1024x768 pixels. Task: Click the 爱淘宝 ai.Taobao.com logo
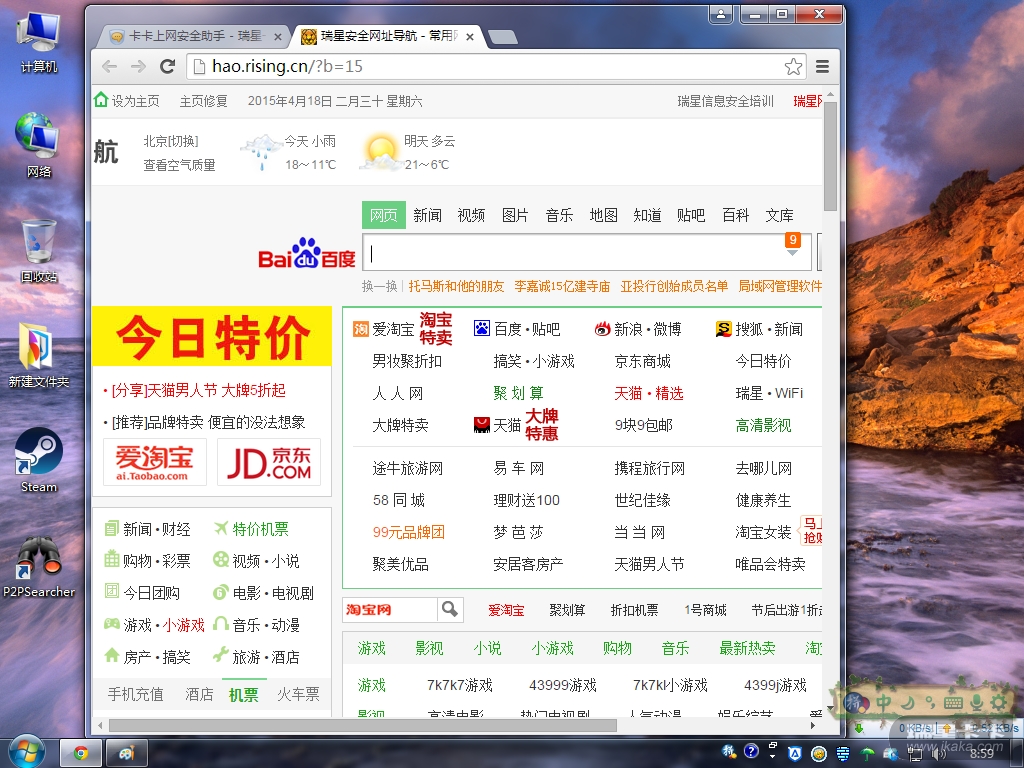tap(155, 462)
